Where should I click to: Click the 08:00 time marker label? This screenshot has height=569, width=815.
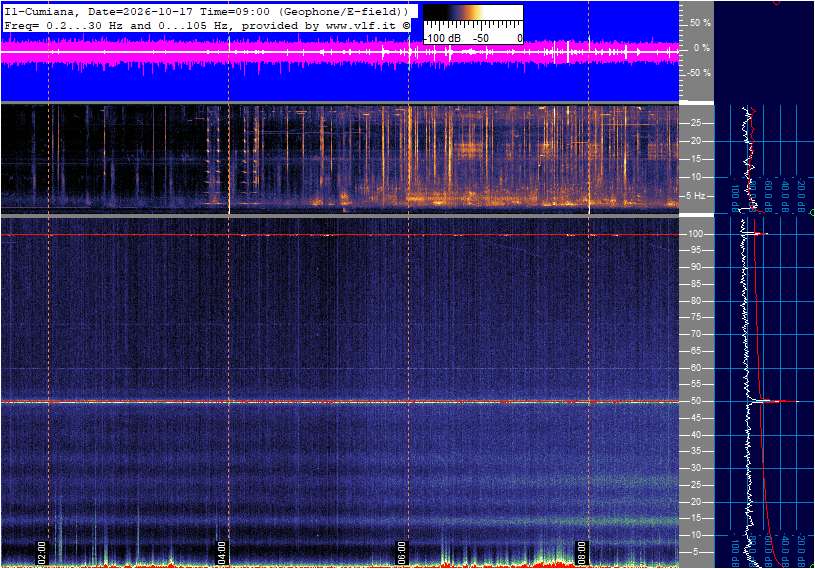click(x=581, y=552)
